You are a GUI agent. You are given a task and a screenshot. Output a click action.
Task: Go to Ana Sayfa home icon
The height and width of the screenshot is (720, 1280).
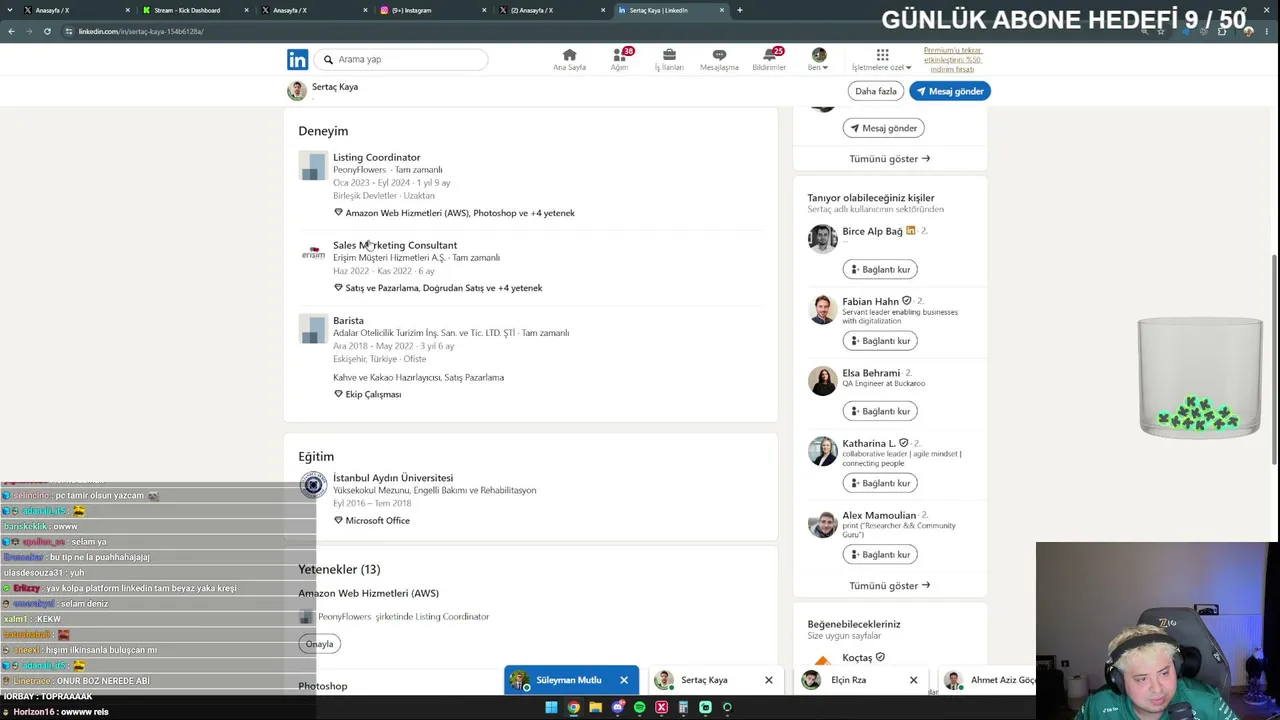click(x=569, y=59)
